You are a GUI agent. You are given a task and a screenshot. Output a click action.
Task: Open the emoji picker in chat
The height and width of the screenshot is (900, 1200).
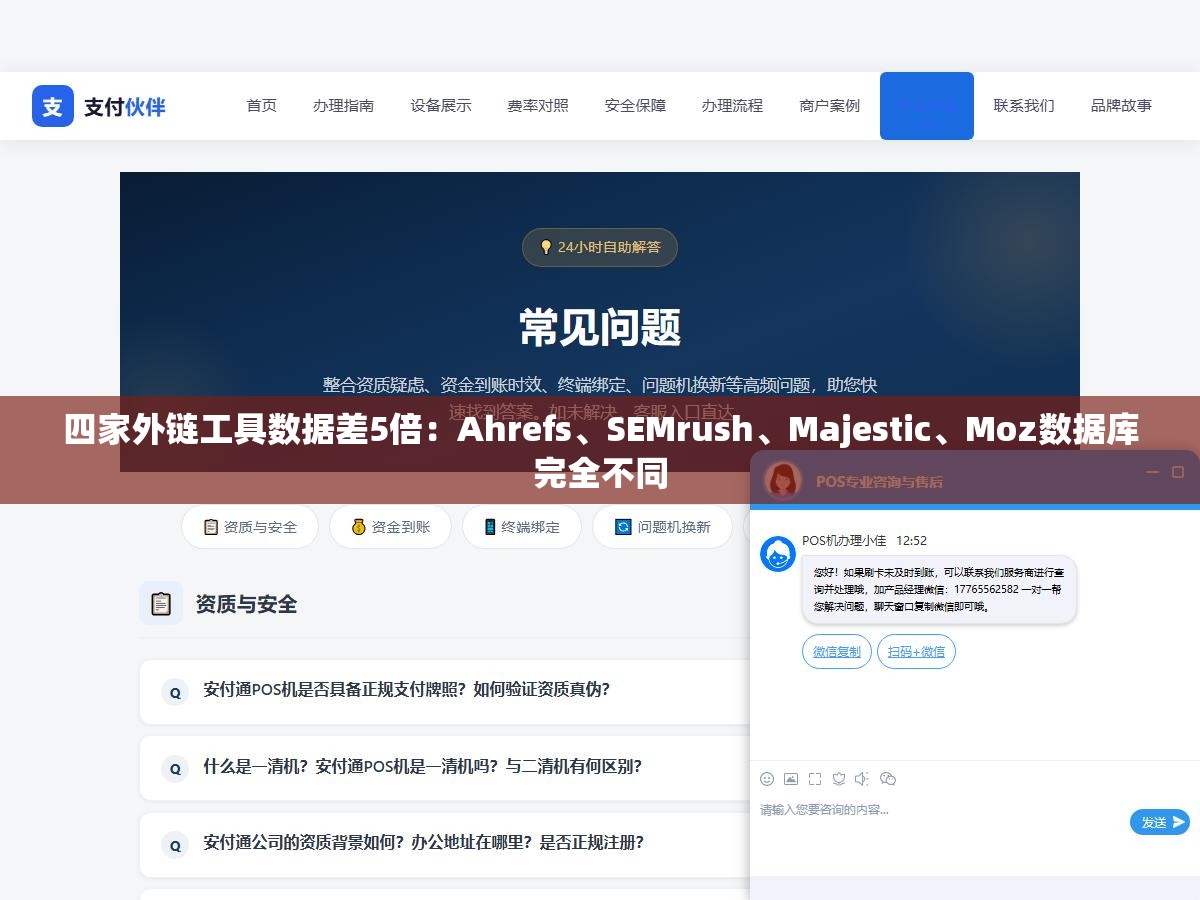(767, 779)
